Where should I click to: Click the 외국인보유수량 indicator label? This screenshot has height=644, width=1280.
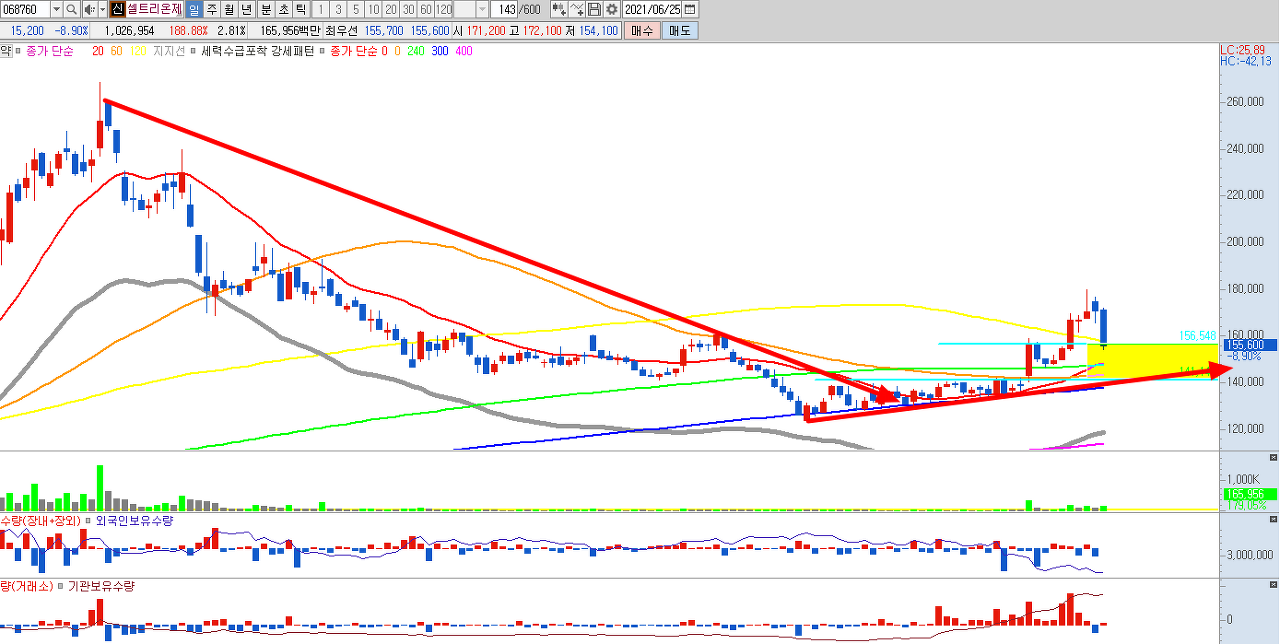click(x=134, y=521)
